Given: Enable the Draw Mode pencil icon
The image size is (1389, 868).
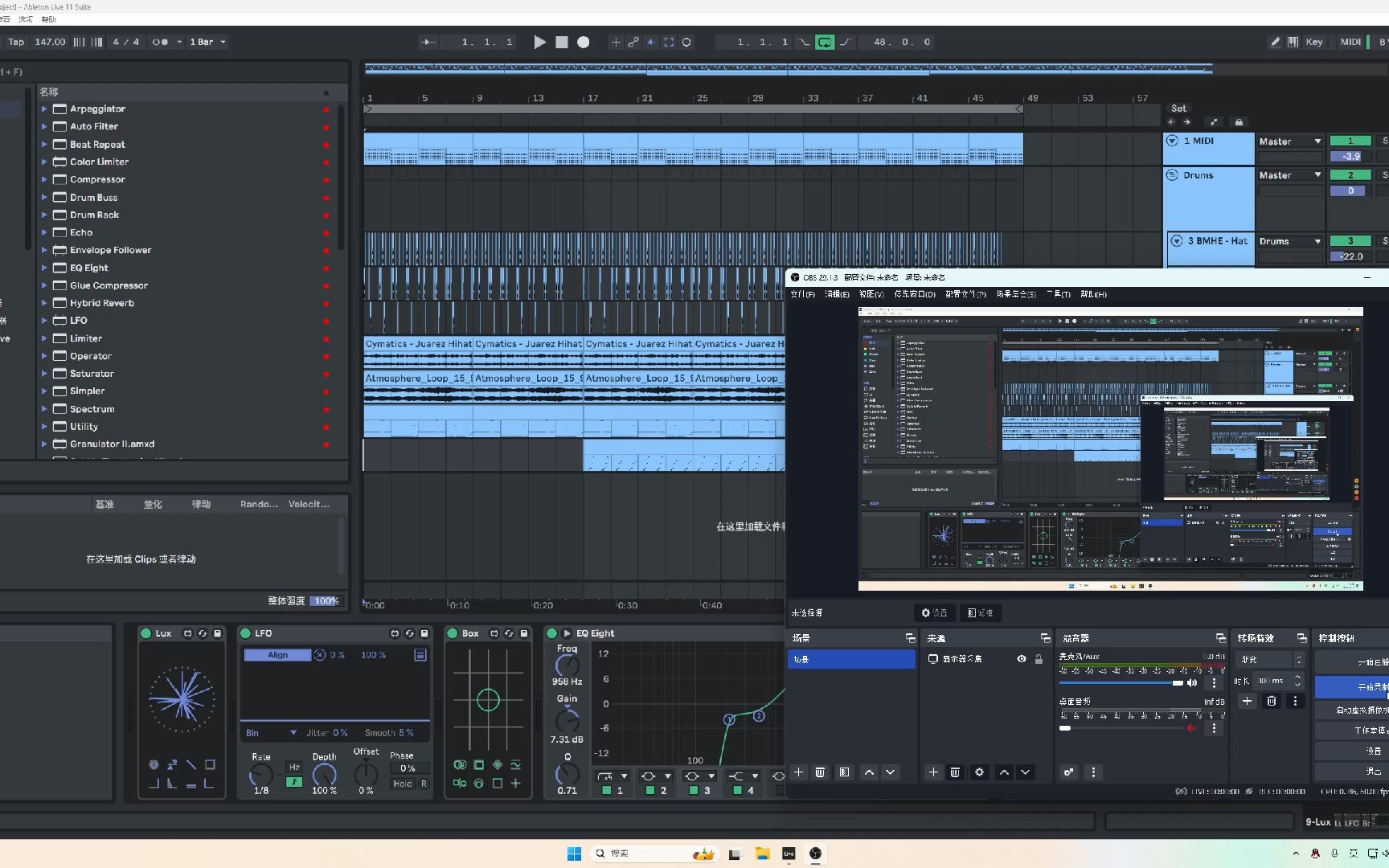Looking at the screenshot, I should click(1275, 42).
